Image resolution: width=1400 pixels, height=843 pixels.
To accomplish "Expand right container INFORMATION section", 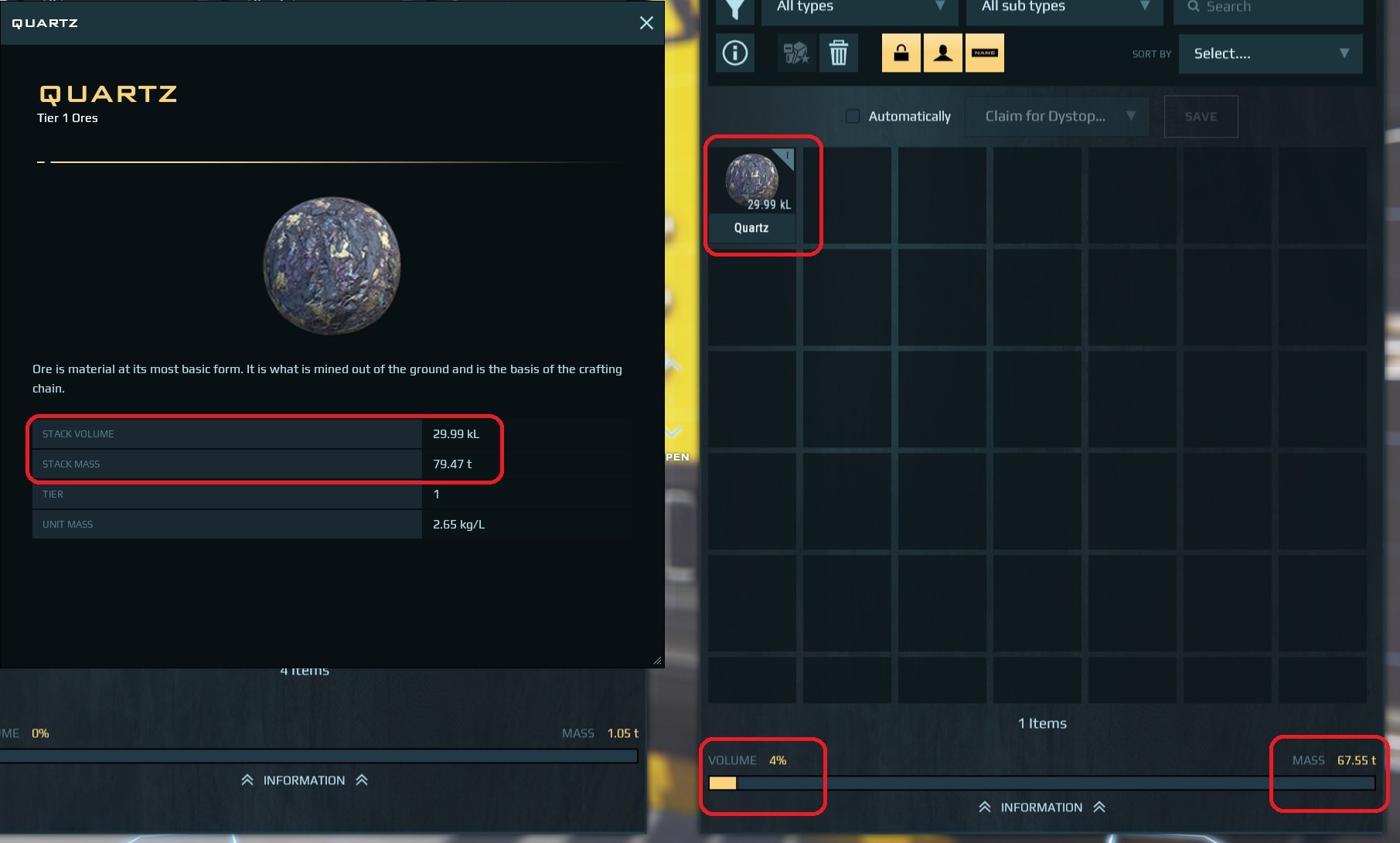I will coord(1041,807).
